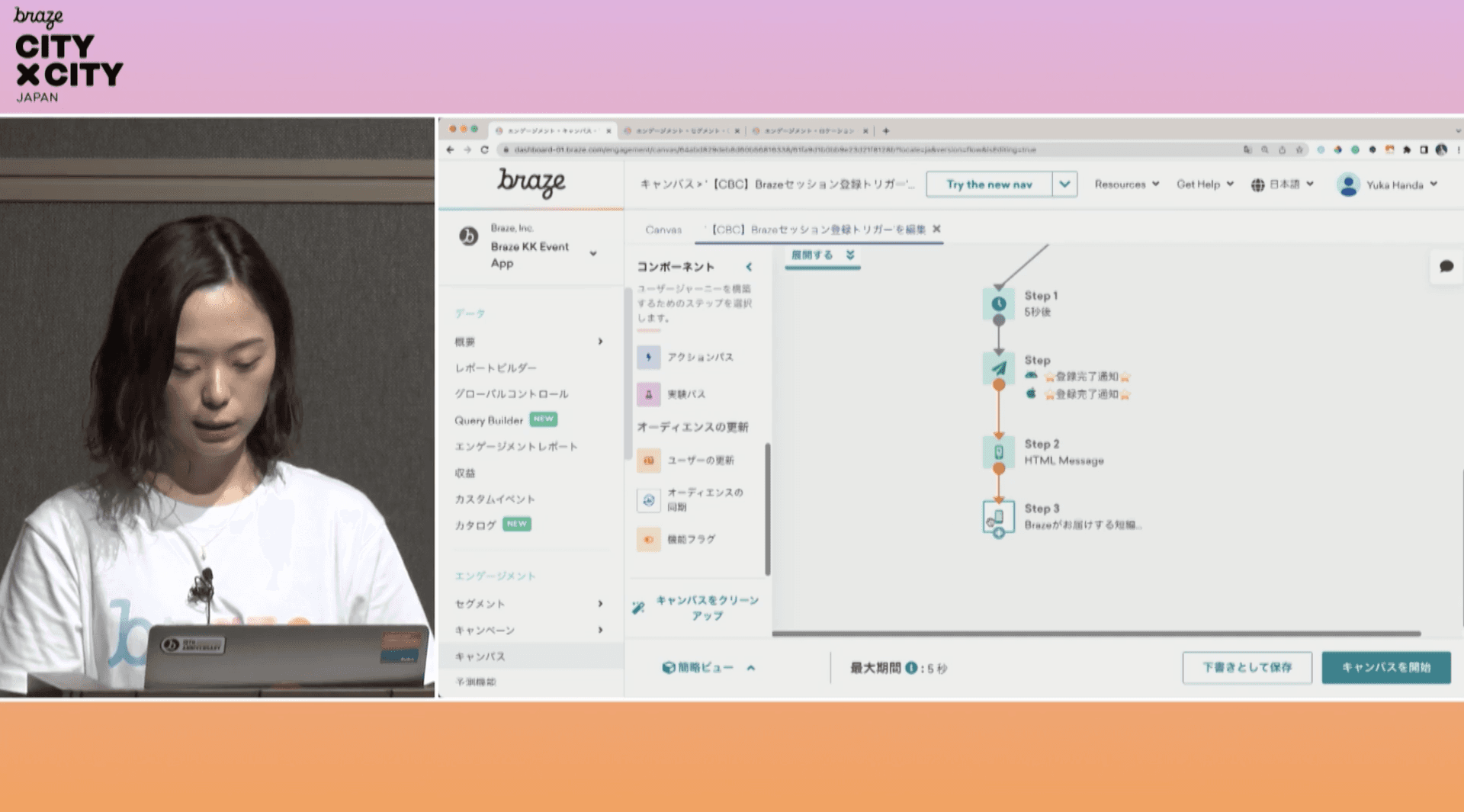This screenshot has height=812, width=1464.
Task: Click the 下書きとして保存 button
Action: click(x=1247, y=668)
